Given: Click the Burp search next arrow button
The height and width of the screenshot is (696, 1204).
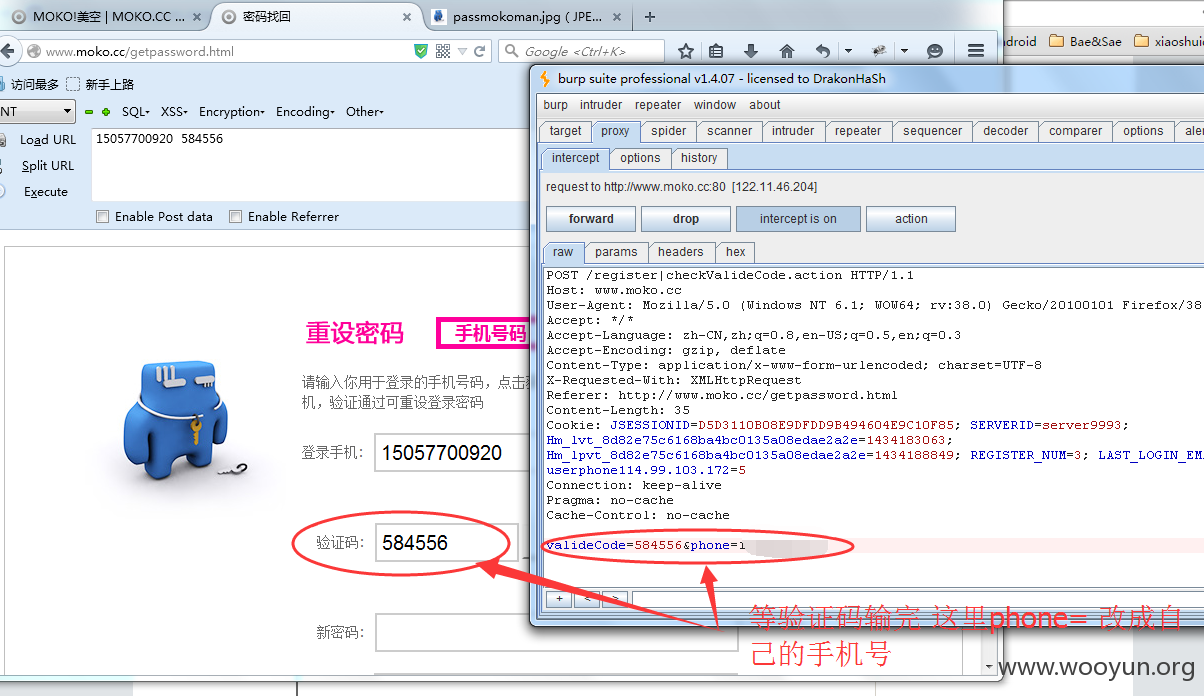Looking at the screenshot, I should coord(615,599).
